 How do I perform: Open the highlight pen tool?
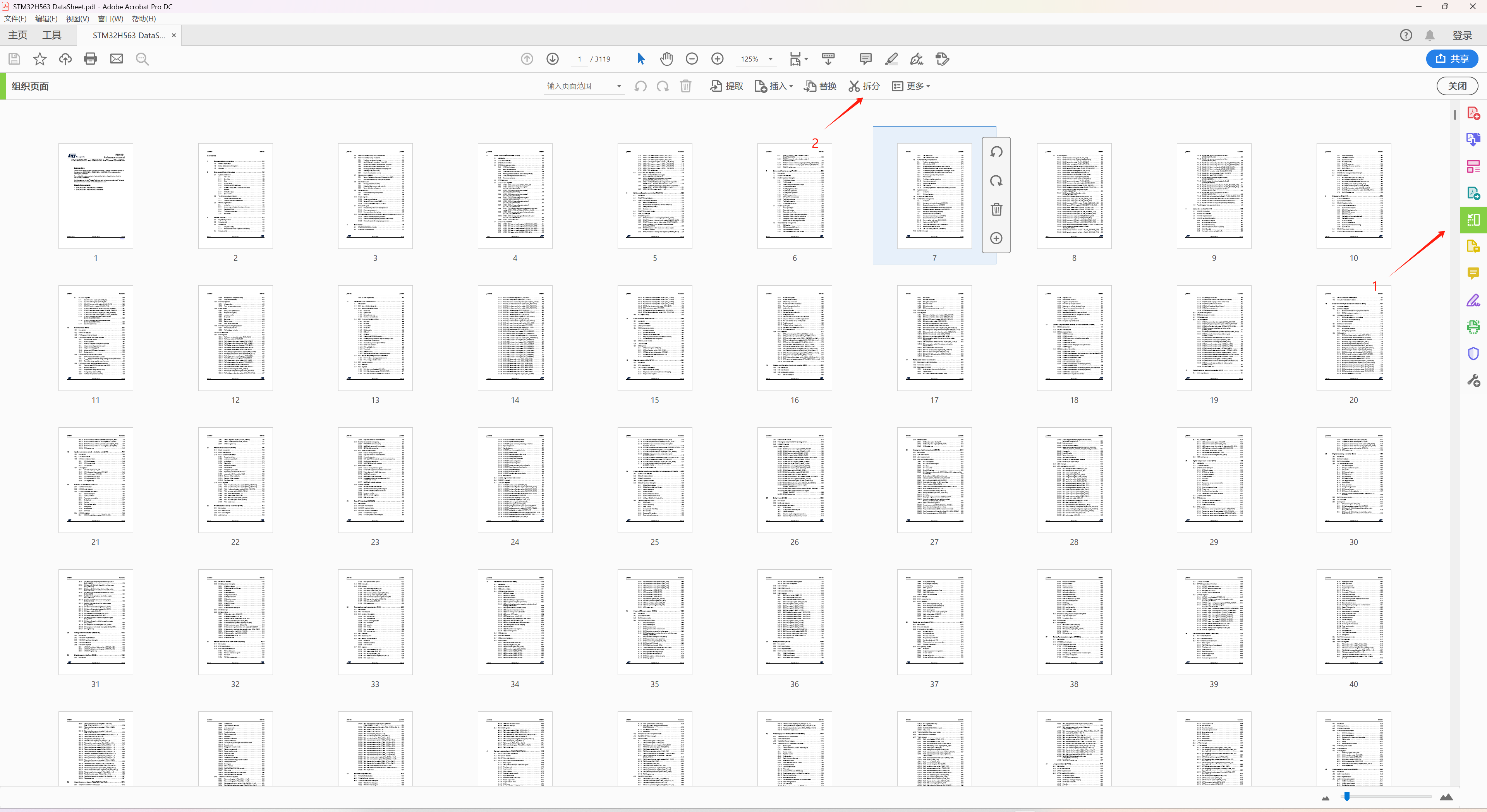891,59
